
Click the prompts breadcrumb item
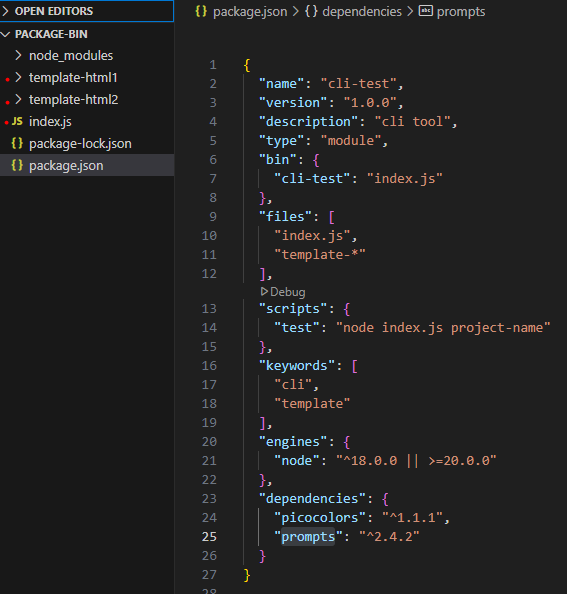point(461,12)
